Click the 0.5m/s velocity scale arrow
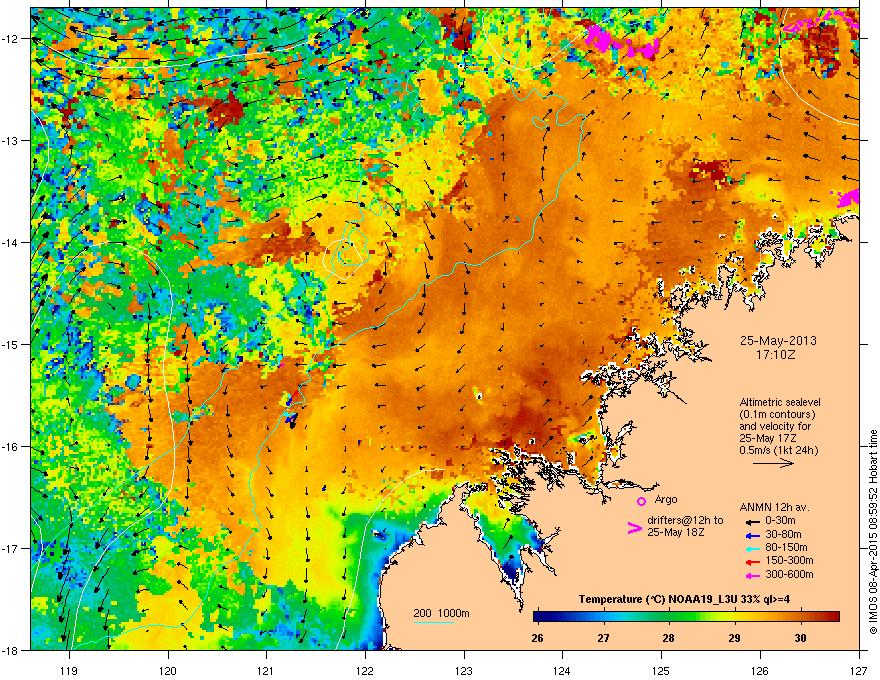880x680 pixels. coord(773,463)
